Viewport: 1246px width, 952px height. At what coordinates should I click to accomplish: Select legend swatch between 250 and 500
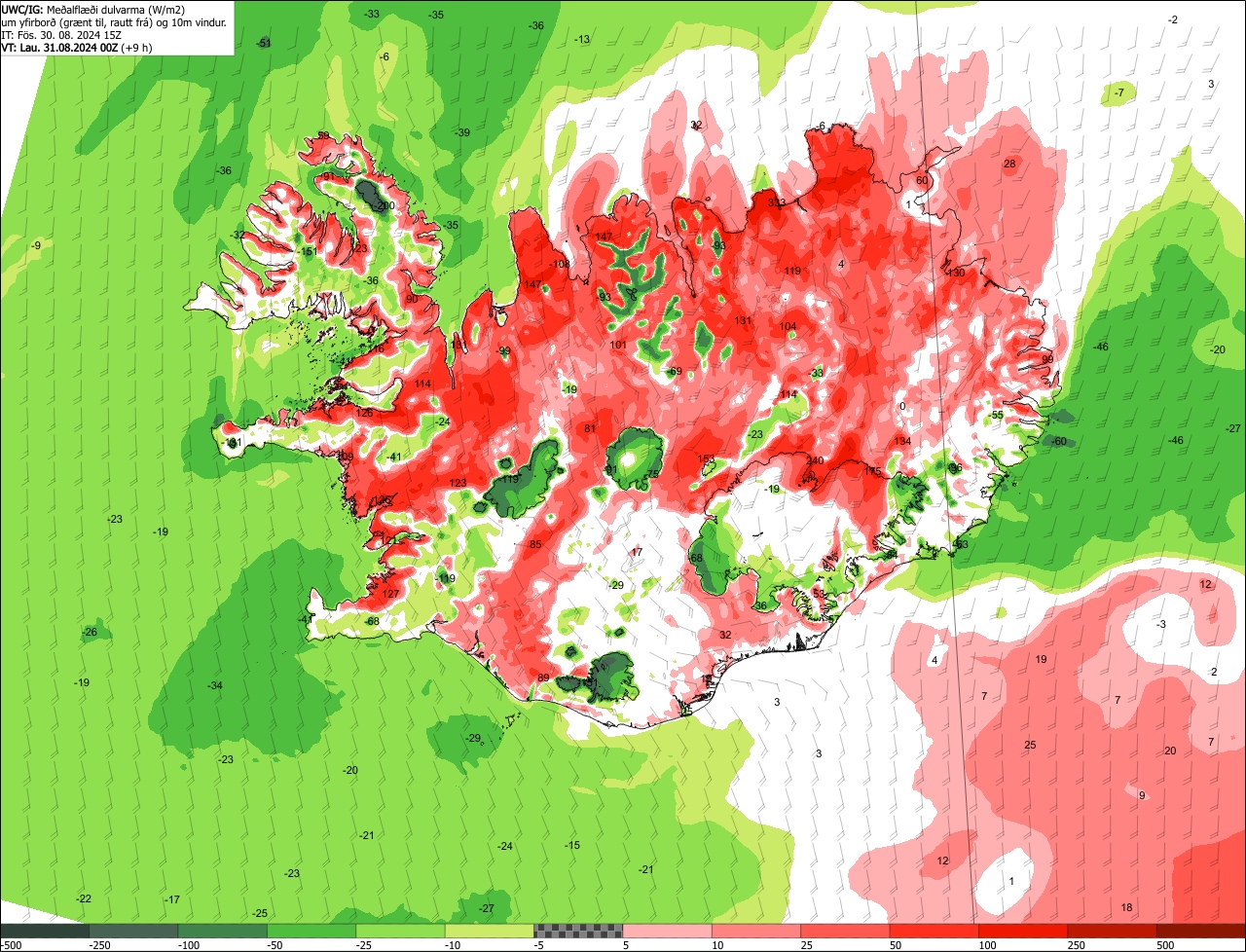pyautogui.click(x=1112, y=931)
